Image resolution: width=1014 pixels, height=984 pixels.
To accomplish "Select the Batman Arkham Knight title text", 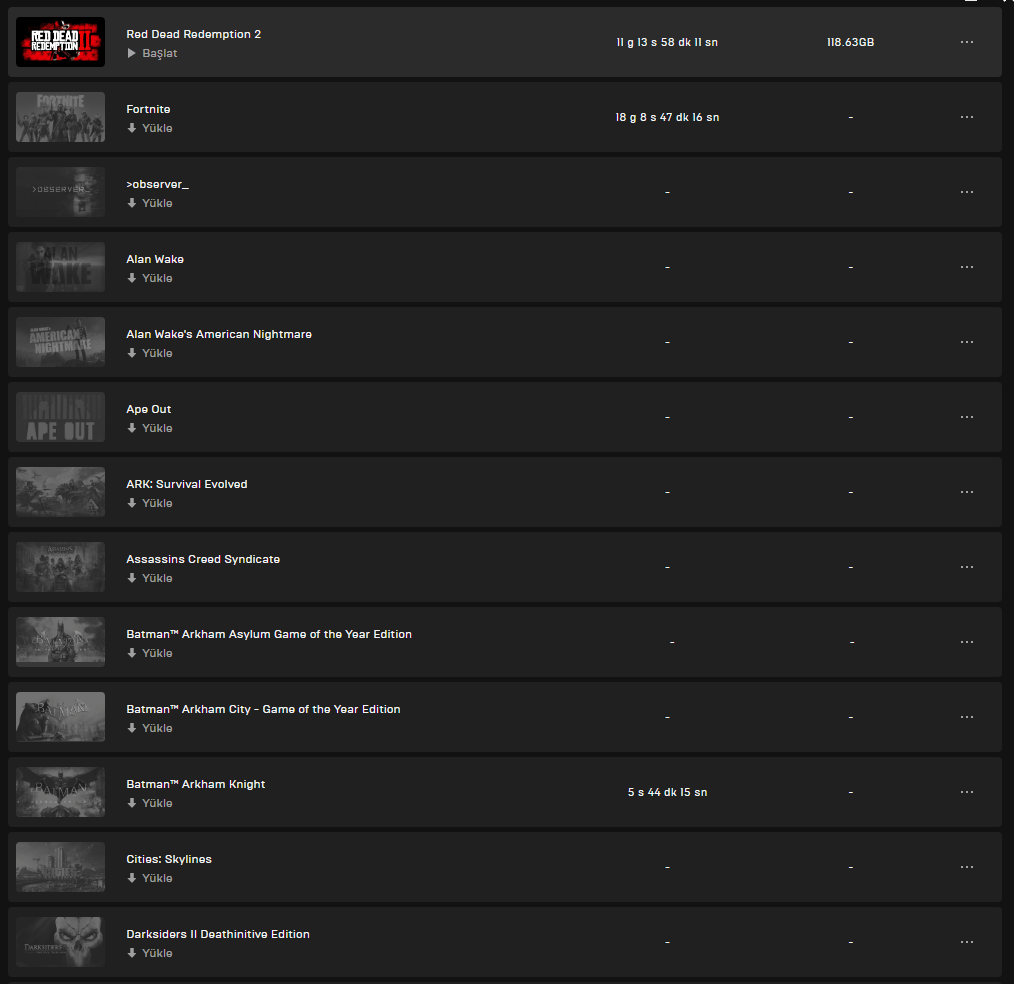I will tap(195, 784).
